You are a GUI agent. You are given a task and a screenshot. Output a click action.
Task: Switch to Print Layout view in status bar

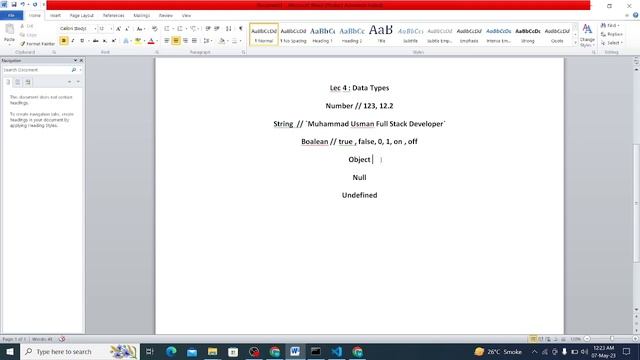coord(533,339)
